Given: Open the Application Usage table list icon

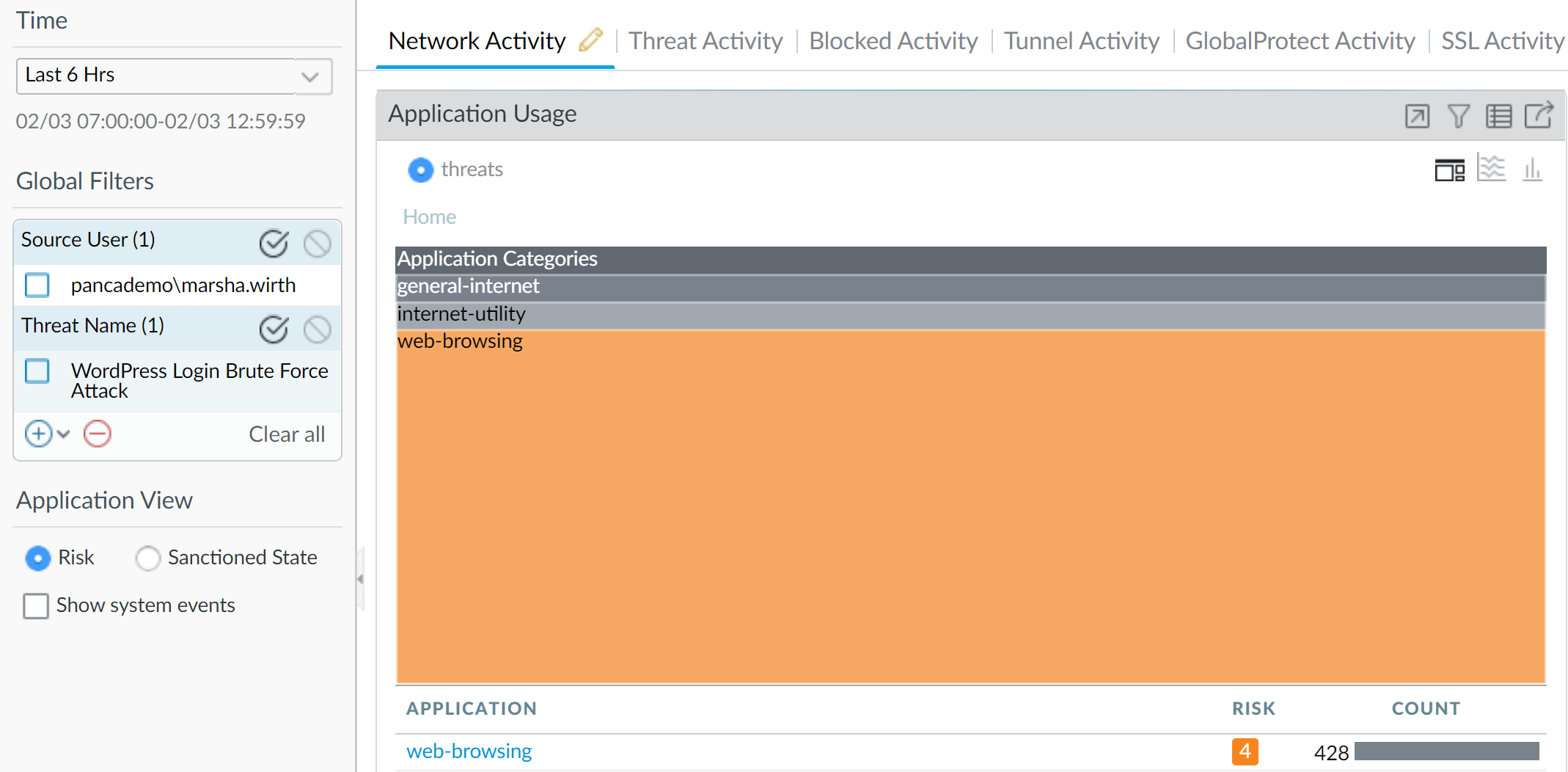Looking at the screenshot, I should (1498, 116).
